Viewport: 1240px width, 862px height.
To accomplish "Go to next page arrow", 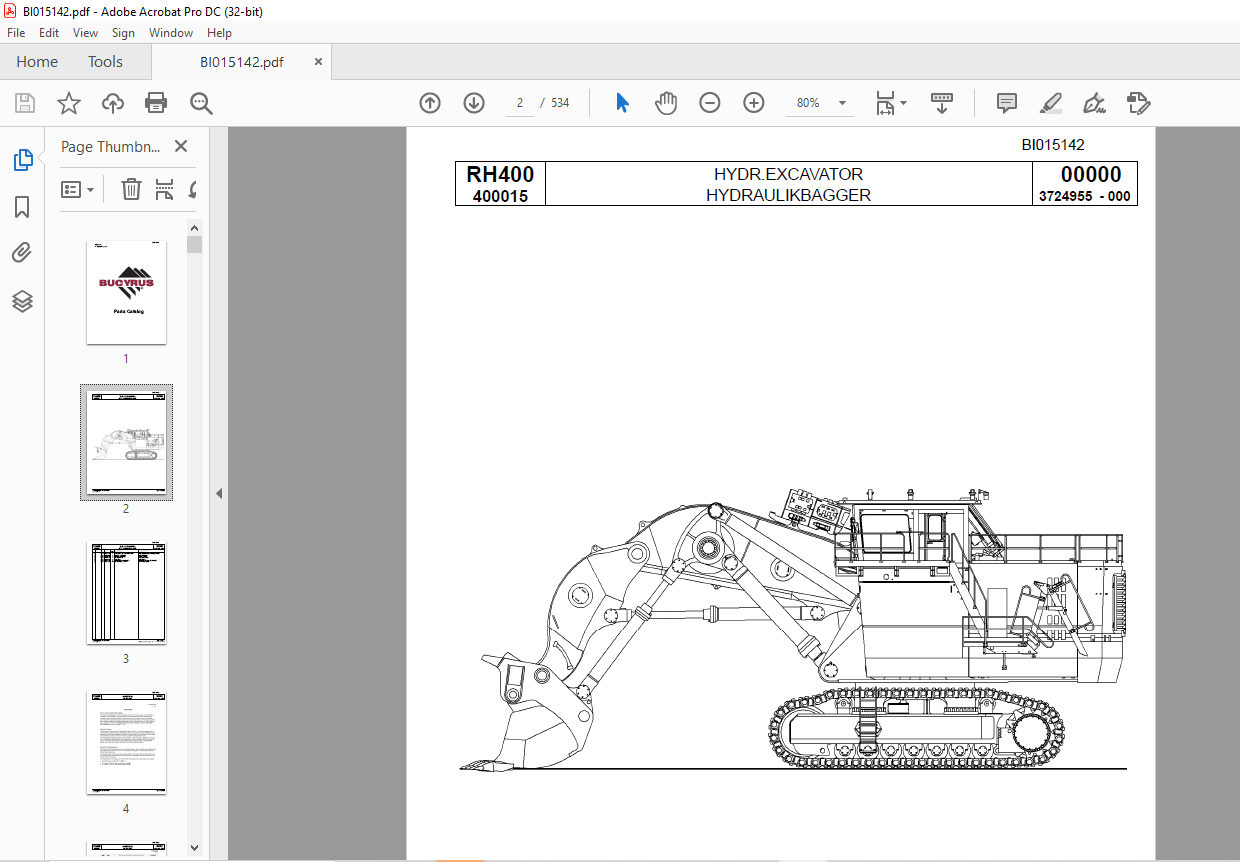I will 474,103.
